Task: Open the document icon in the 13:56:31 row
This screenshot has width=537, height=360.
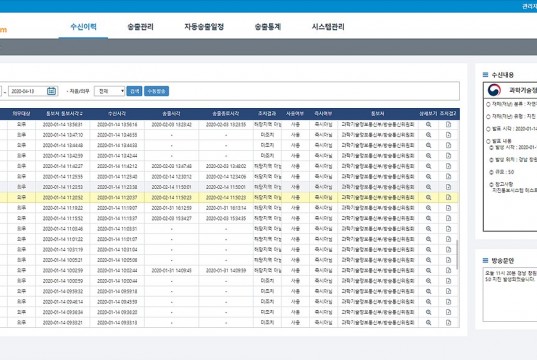Action: pos(448,125)
